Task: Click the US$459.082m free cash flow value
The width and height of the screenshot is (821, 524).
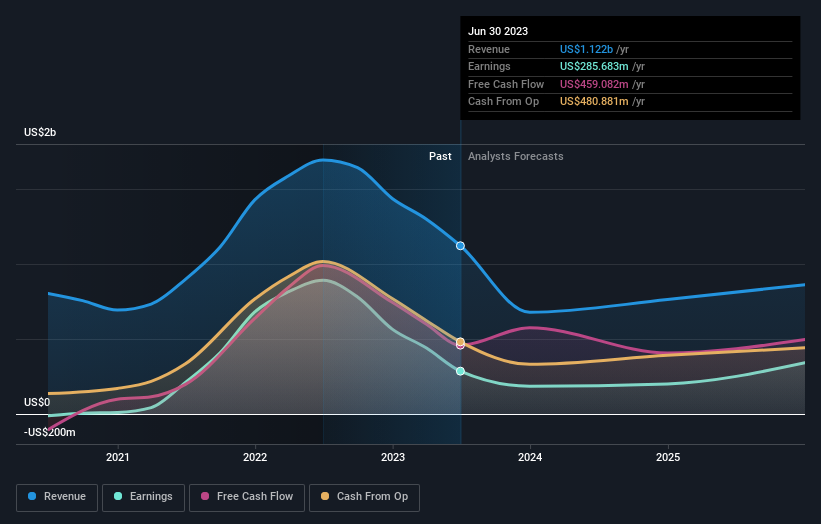Action: (x=594, y=84)
